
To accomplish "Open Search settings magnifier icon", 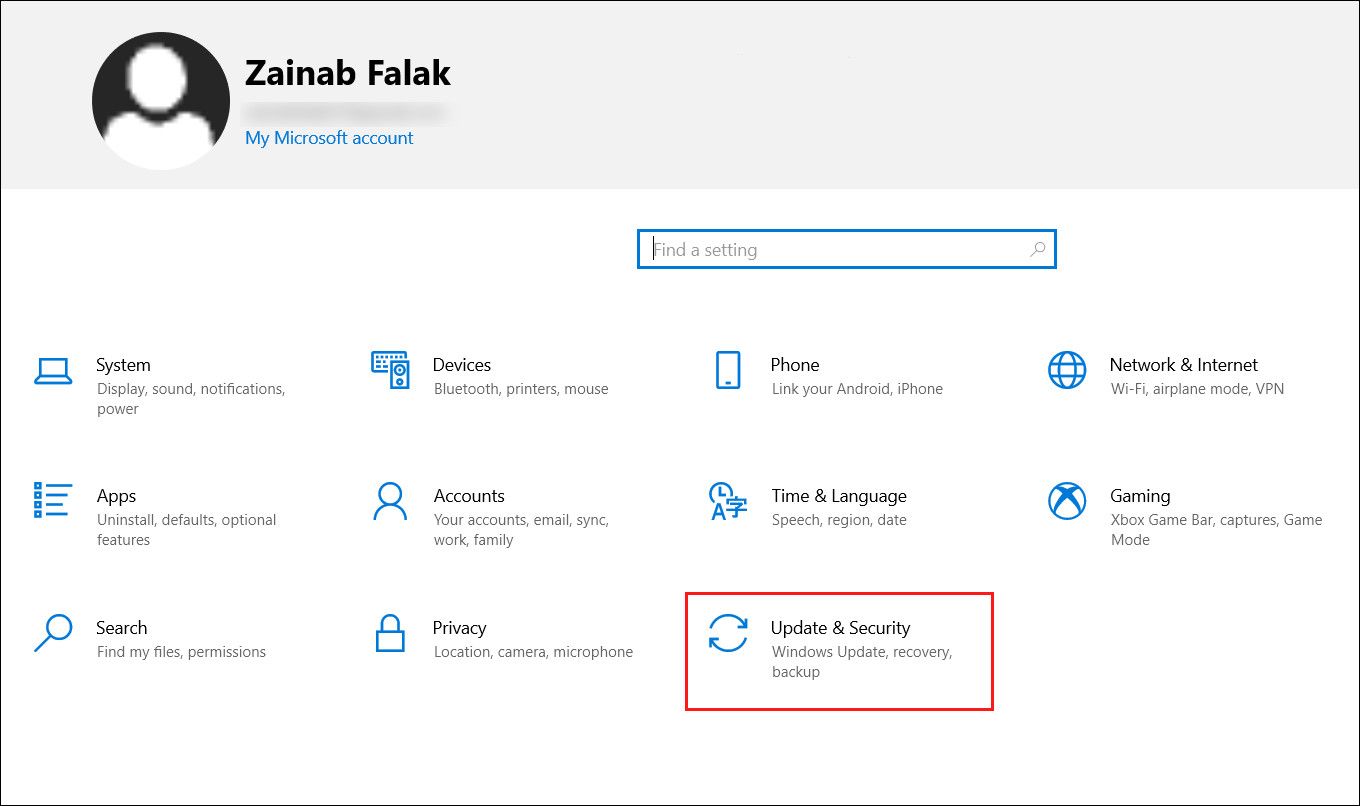I will pos(53,634).
